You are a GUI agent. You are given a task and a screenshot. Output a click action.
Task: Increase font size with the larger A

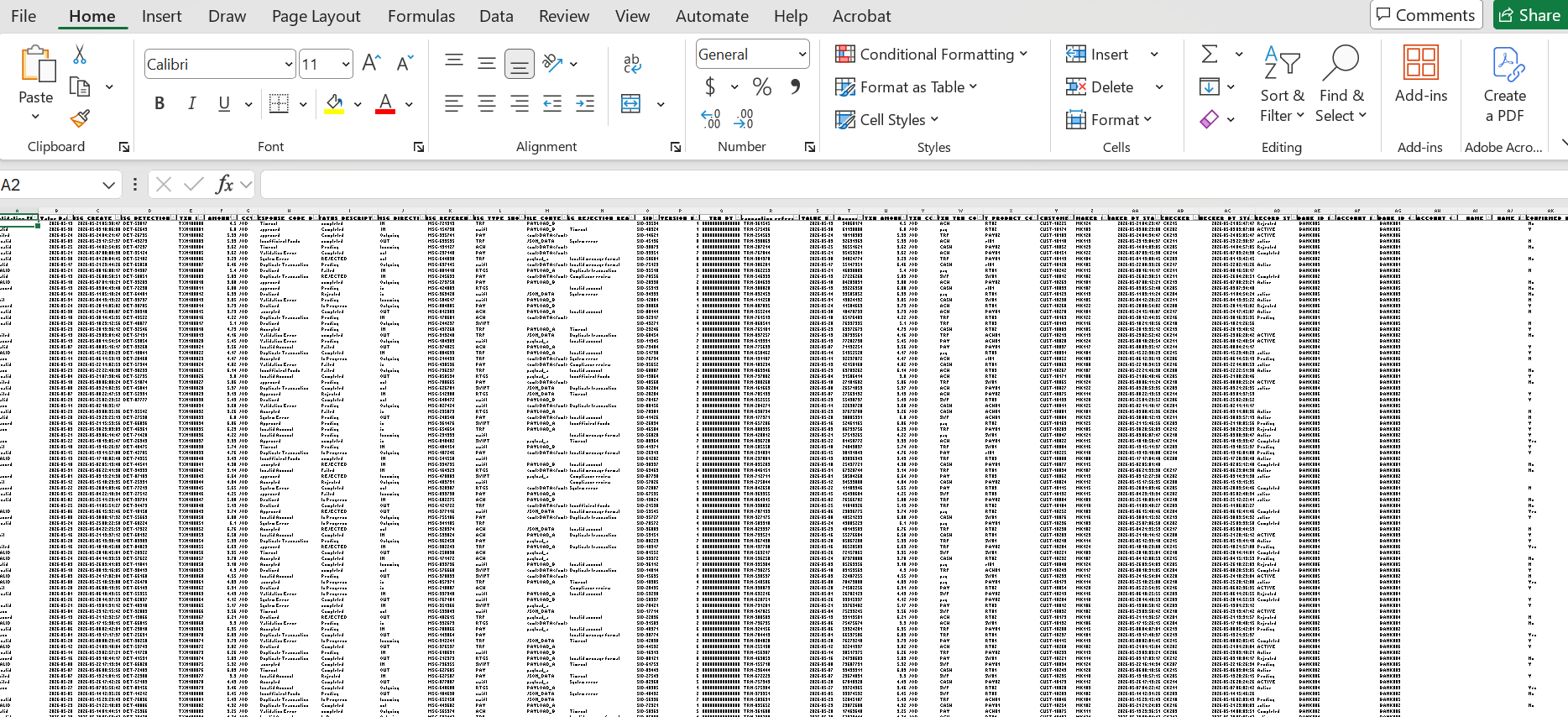[371, 64]
